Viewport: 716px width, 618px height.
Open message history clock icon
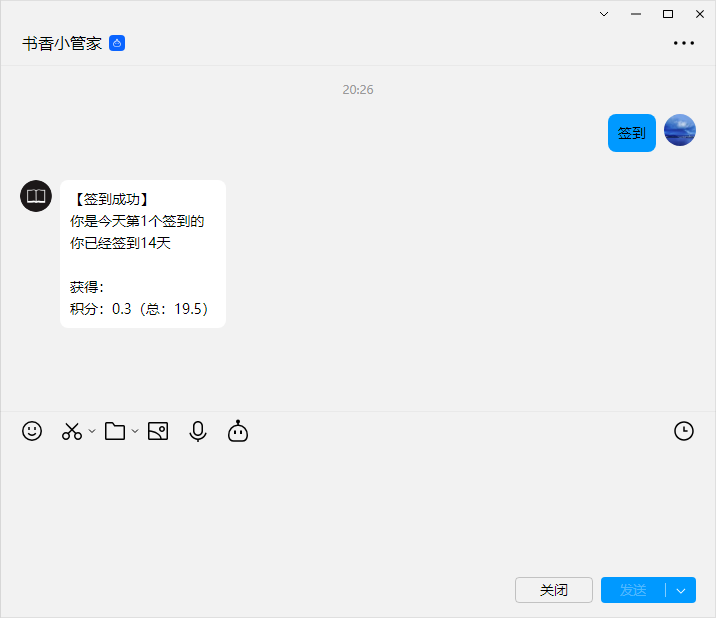(684, 431)
